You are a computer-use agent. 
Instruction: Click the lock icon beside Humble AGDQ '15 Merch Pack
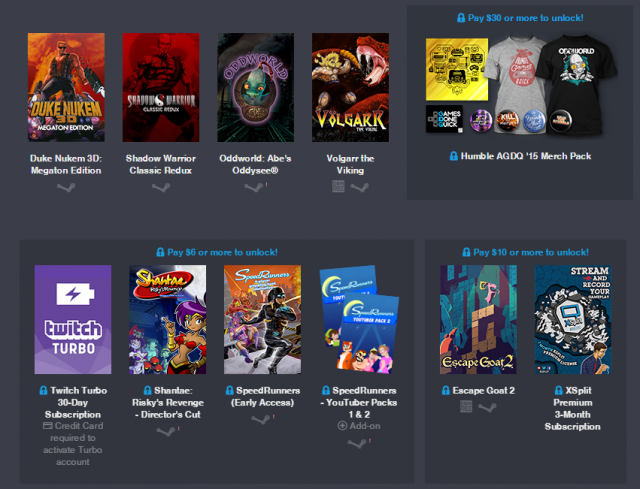click(x=454, y=156)
